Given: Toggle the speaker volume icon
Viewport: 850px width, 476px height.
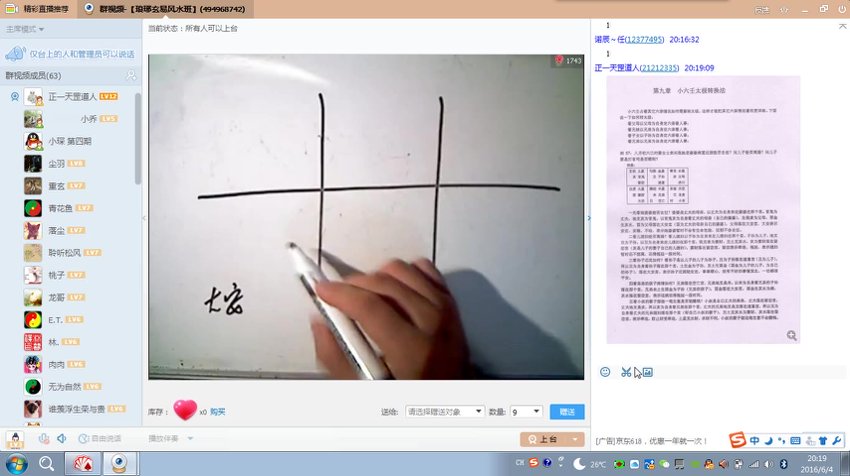Looking at the screenshot, I should pos(62,438).
